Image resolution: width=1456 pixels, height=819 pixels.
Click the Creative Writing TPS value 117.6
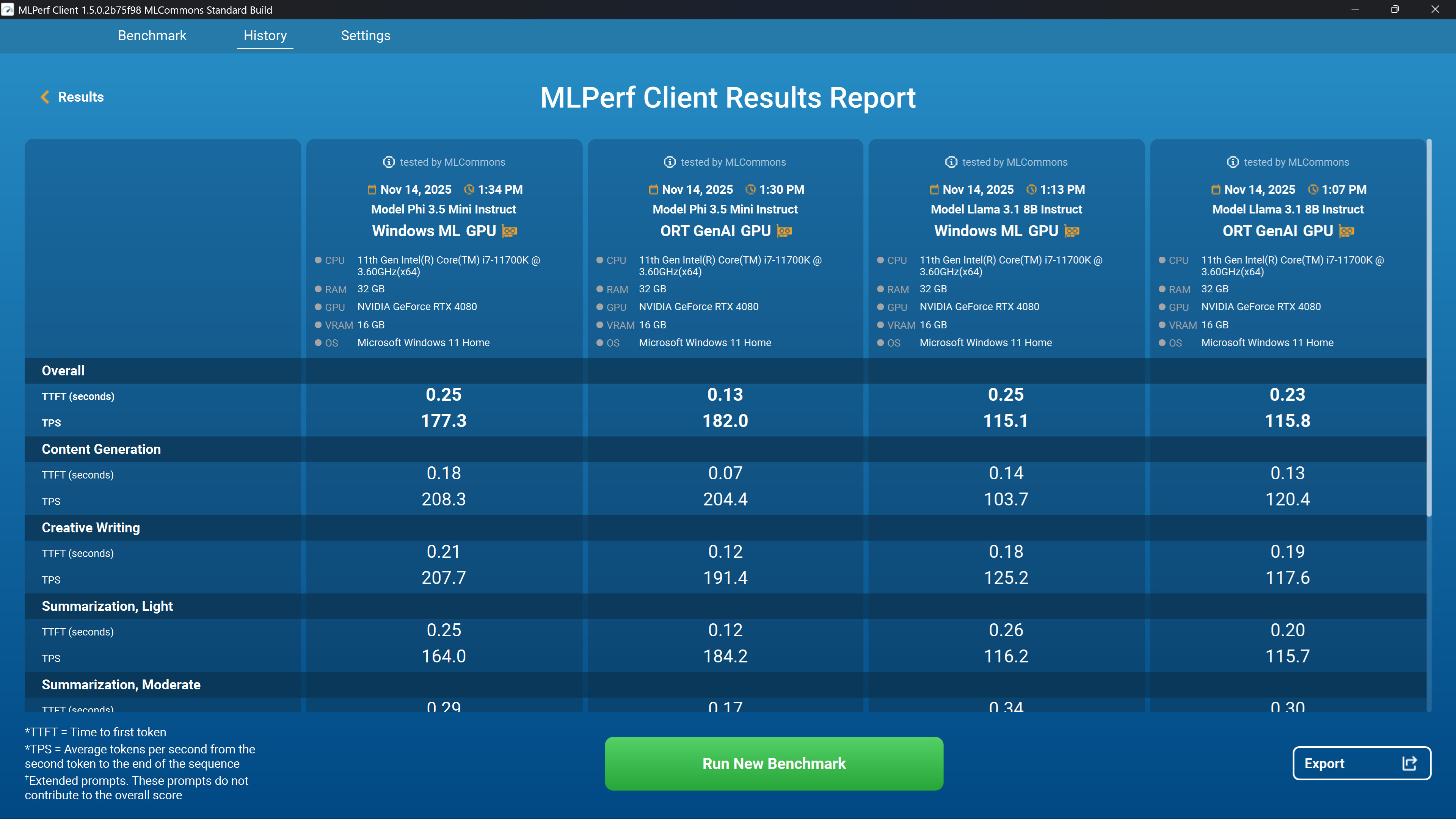(x=1288, y=578)
